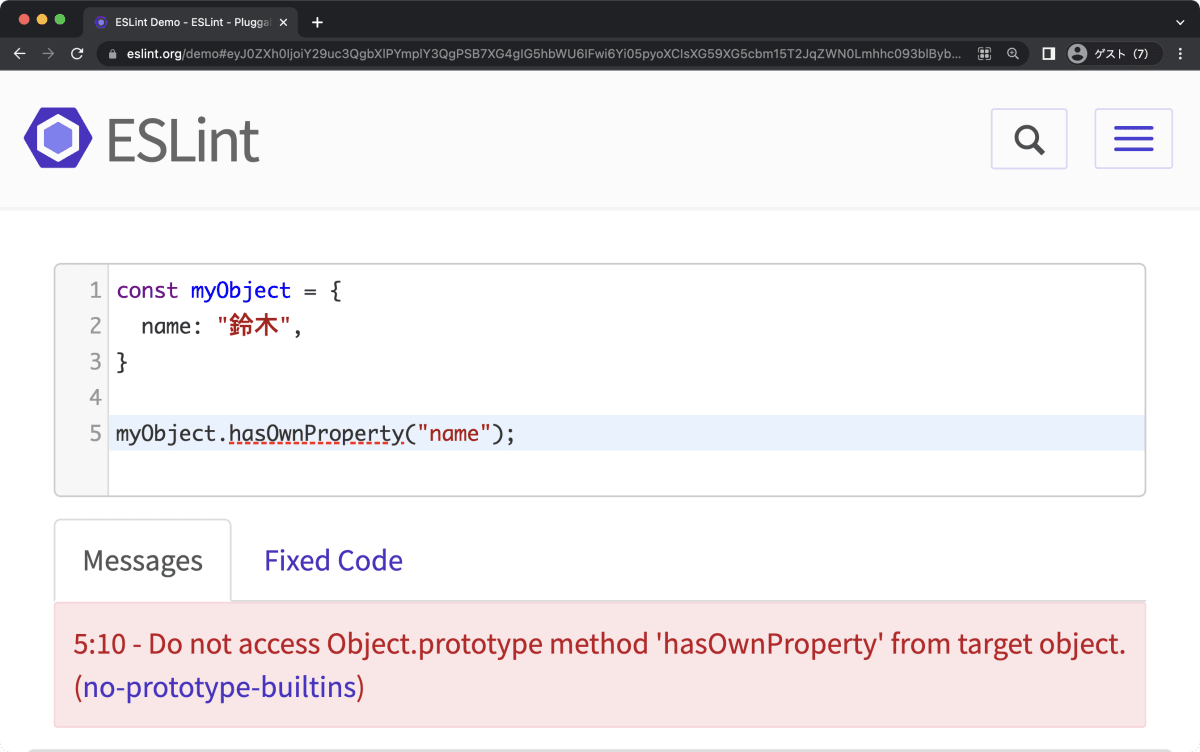The height and width of the screenshot is (752, 1200).
Task: Open a new browser tab
Action: (317, 21)
